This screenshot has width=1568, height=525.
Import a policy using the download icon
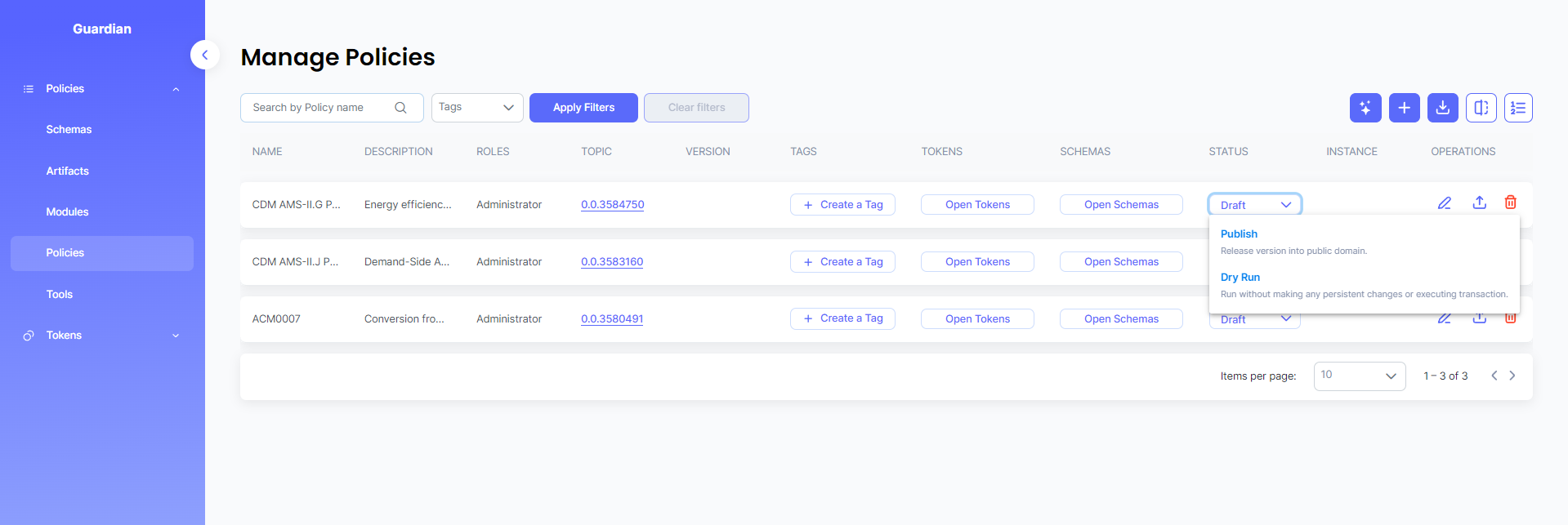click(x=1442, y=108)
